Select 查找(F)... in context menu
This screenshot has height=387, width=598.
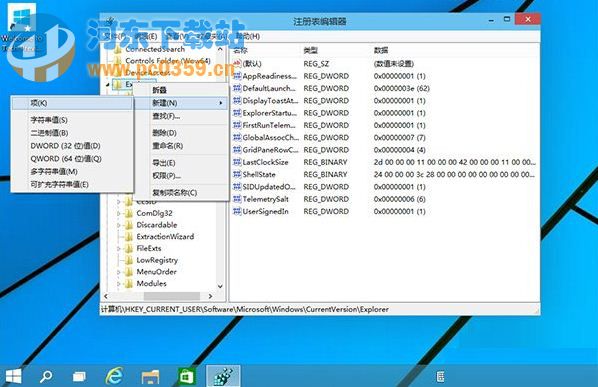point(182,116)
